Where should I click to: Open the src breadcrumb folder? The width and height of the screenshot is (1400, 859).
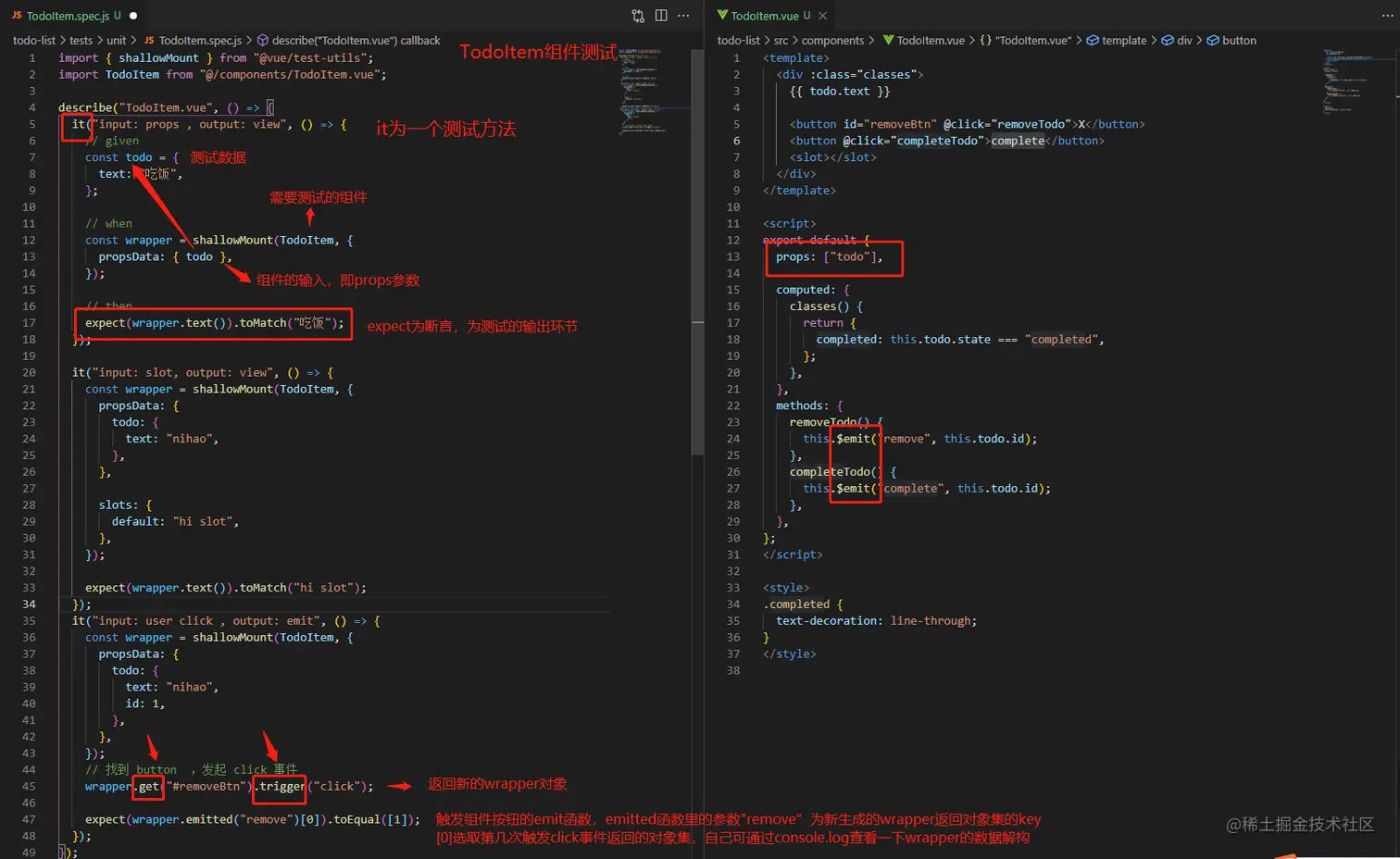coord(781,41)
